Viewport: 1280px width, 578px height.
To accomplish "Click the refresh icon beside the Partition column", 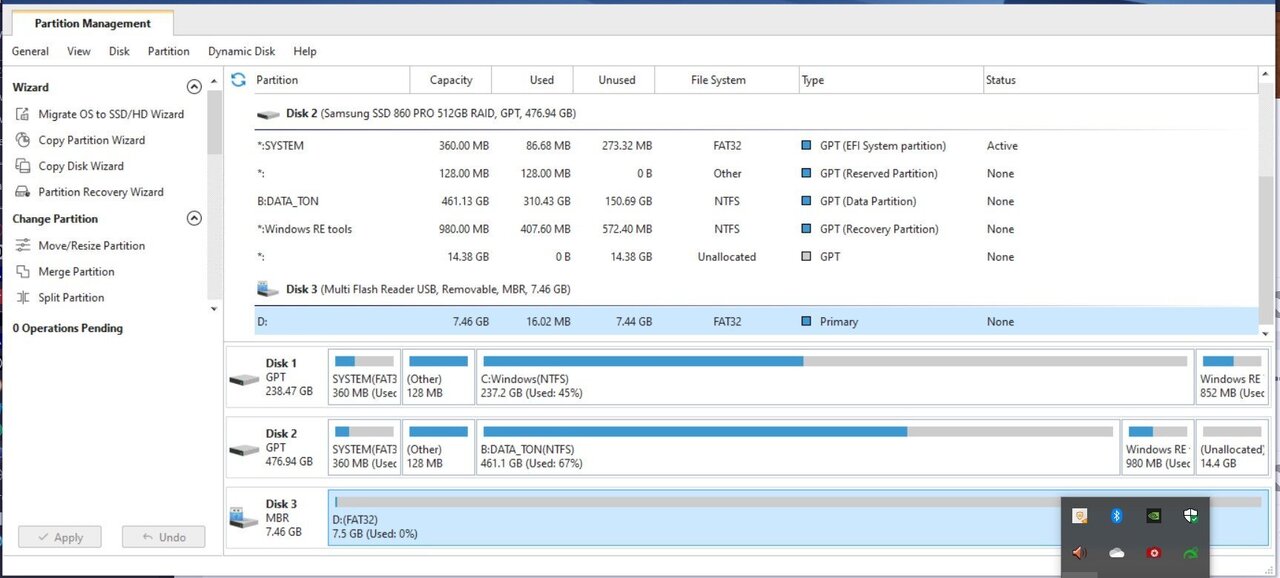I will pos(238,80).
